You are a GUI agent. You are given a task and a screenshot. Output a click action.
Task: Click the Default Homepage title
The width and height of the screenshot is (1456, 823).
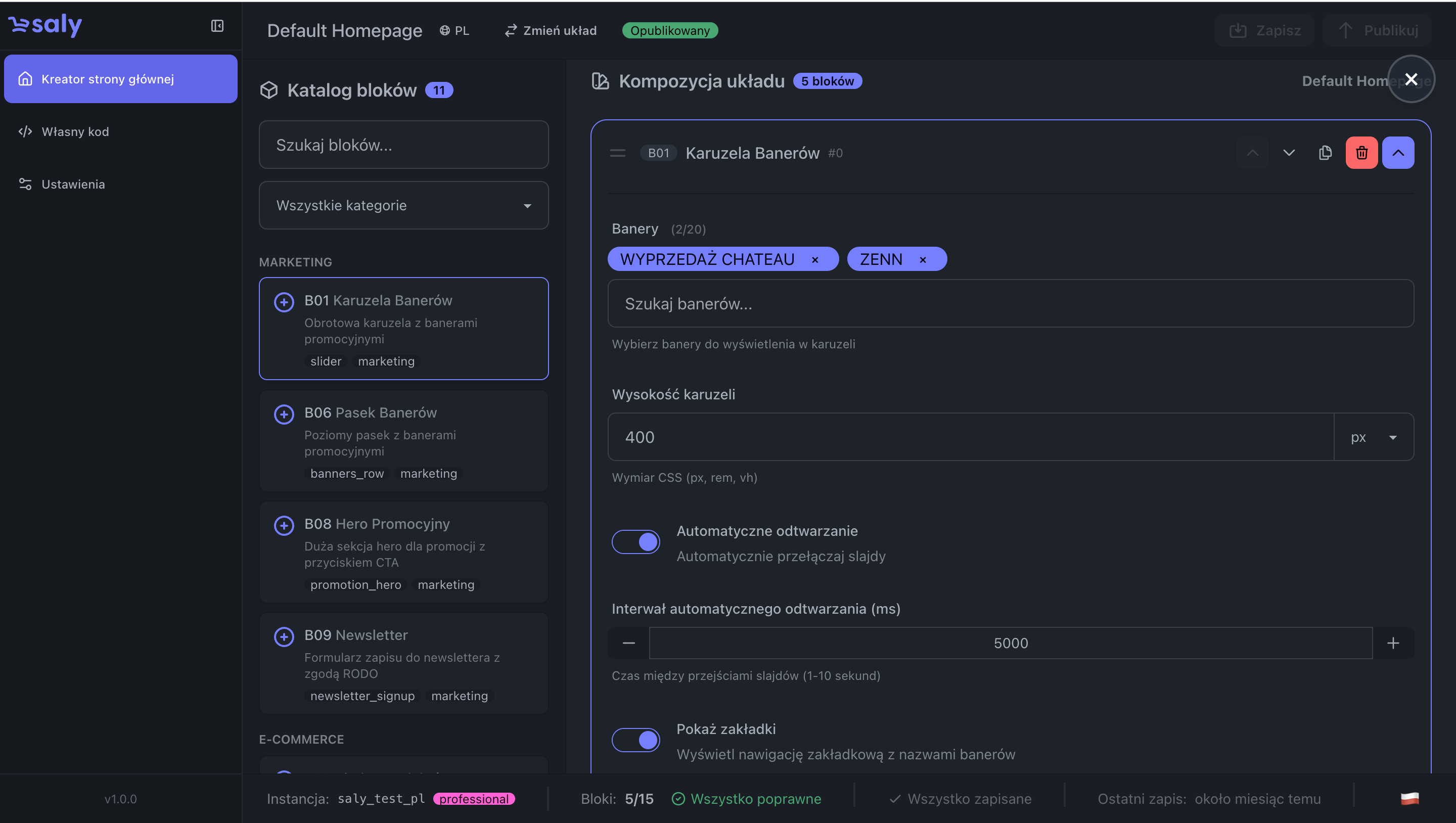pyautogui.click(x=345, y=30)
